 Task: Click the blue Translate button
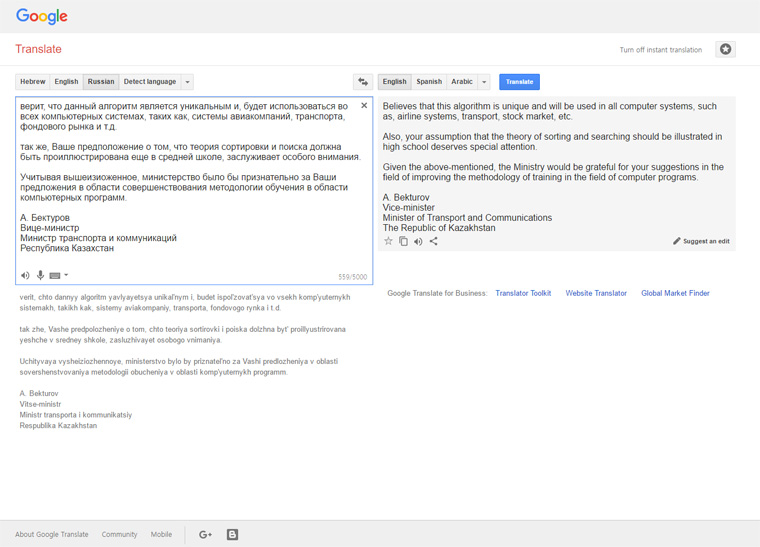[x=520, y=82]
